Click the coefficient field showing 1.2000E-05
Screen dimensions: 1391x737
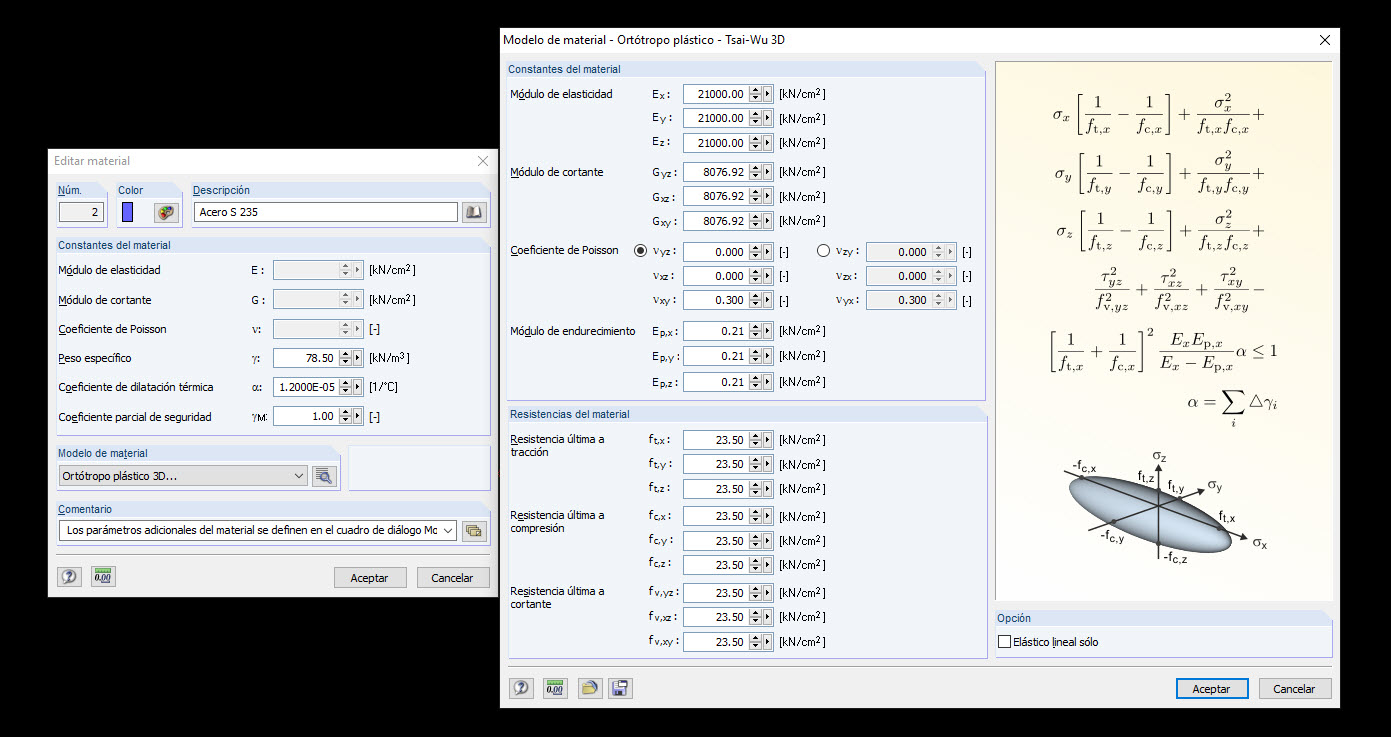[x=306, y=387]
